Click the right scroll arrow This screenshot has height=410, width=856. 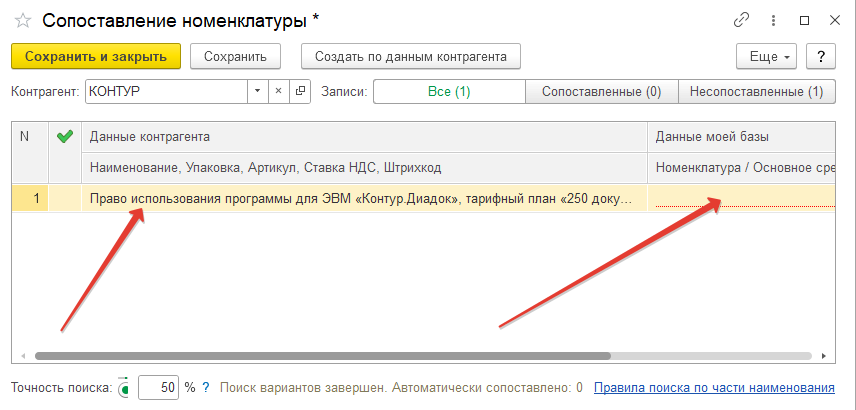tap(824, 356)
